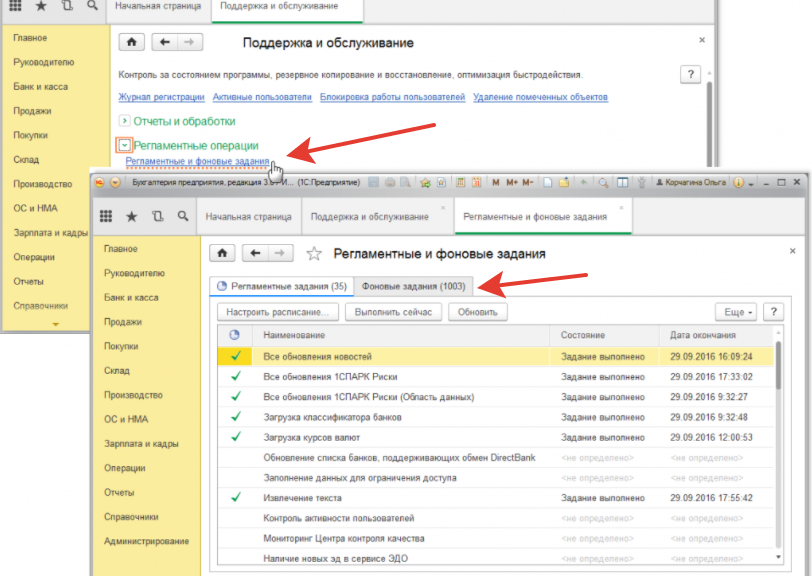The height and width of the screenshot is (576, 812).
Task: Open the Еще dropdown menu
Action: [x=737, y=312]
